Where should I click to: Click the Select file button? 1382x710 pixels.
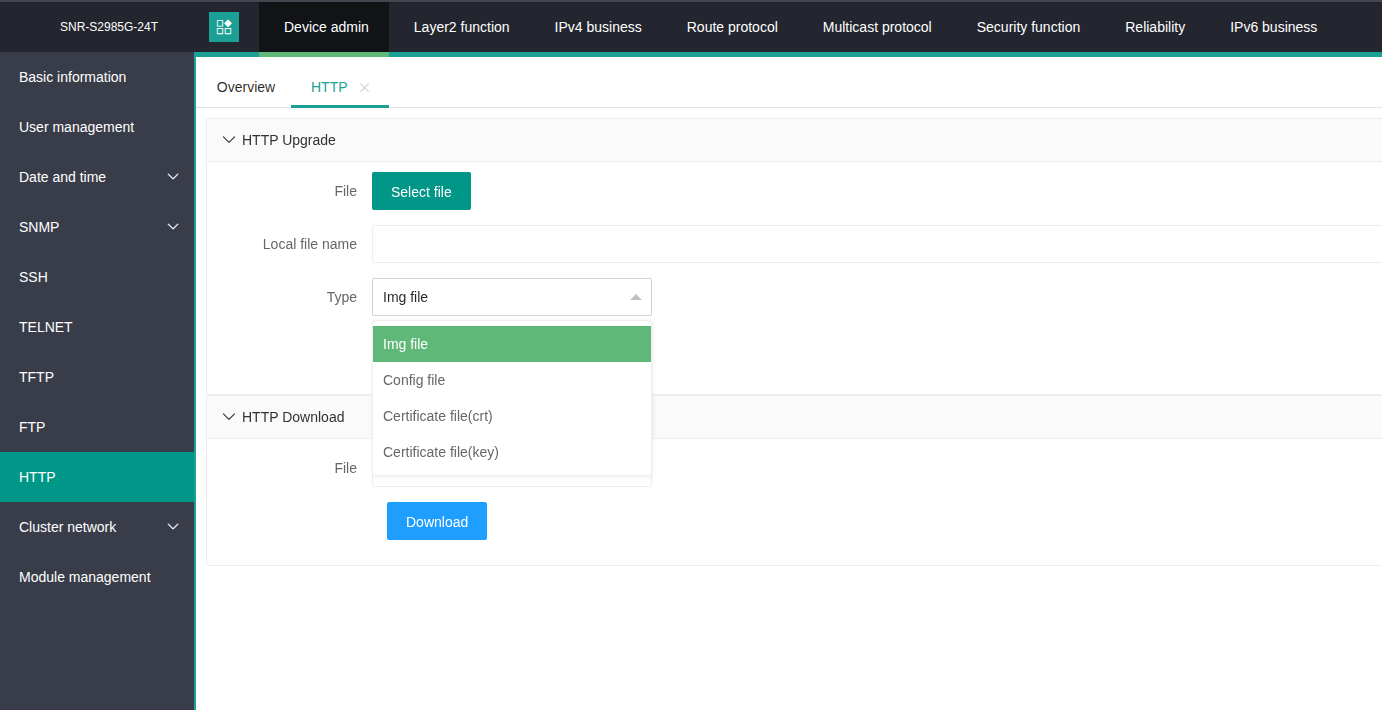tap(421, 191)
